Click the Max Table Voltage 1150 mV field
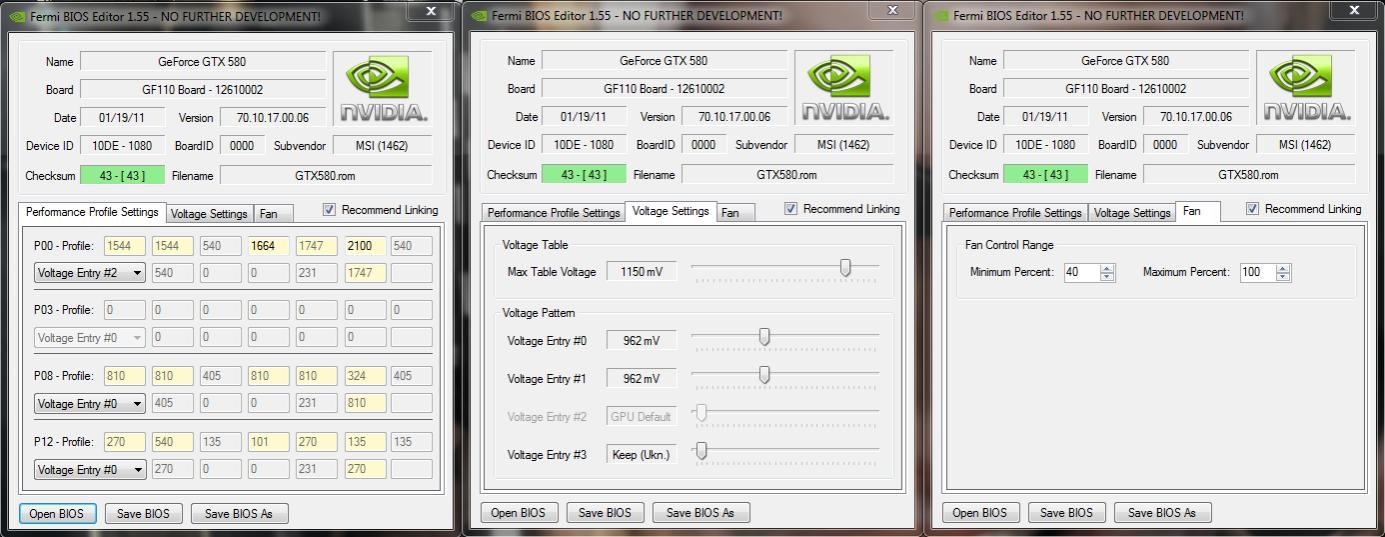The width and height of the screenshot is (1385, 537). pos(640,272)
